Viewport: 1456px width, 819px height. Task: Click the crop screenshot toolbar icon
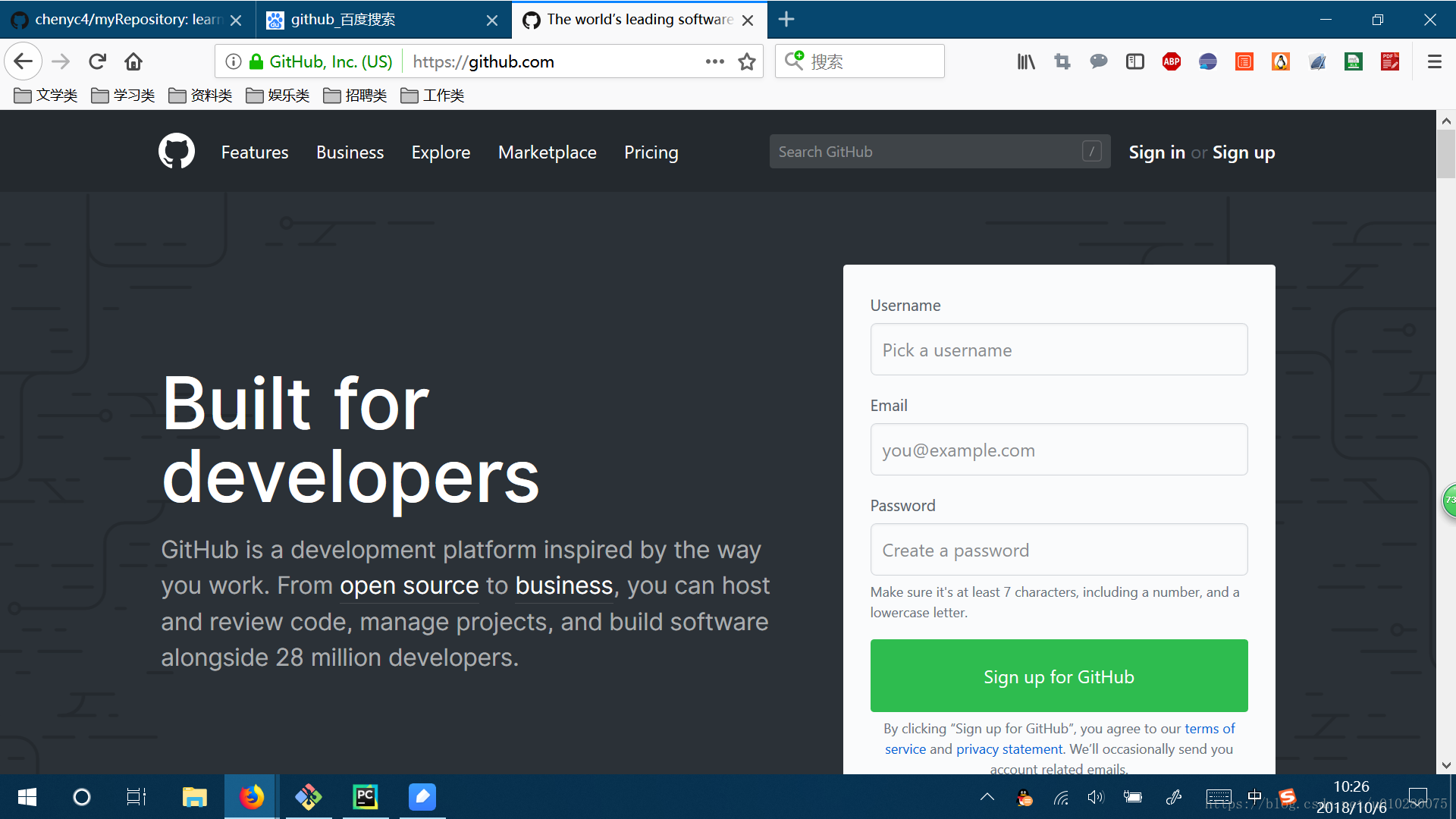point(1062,61)
